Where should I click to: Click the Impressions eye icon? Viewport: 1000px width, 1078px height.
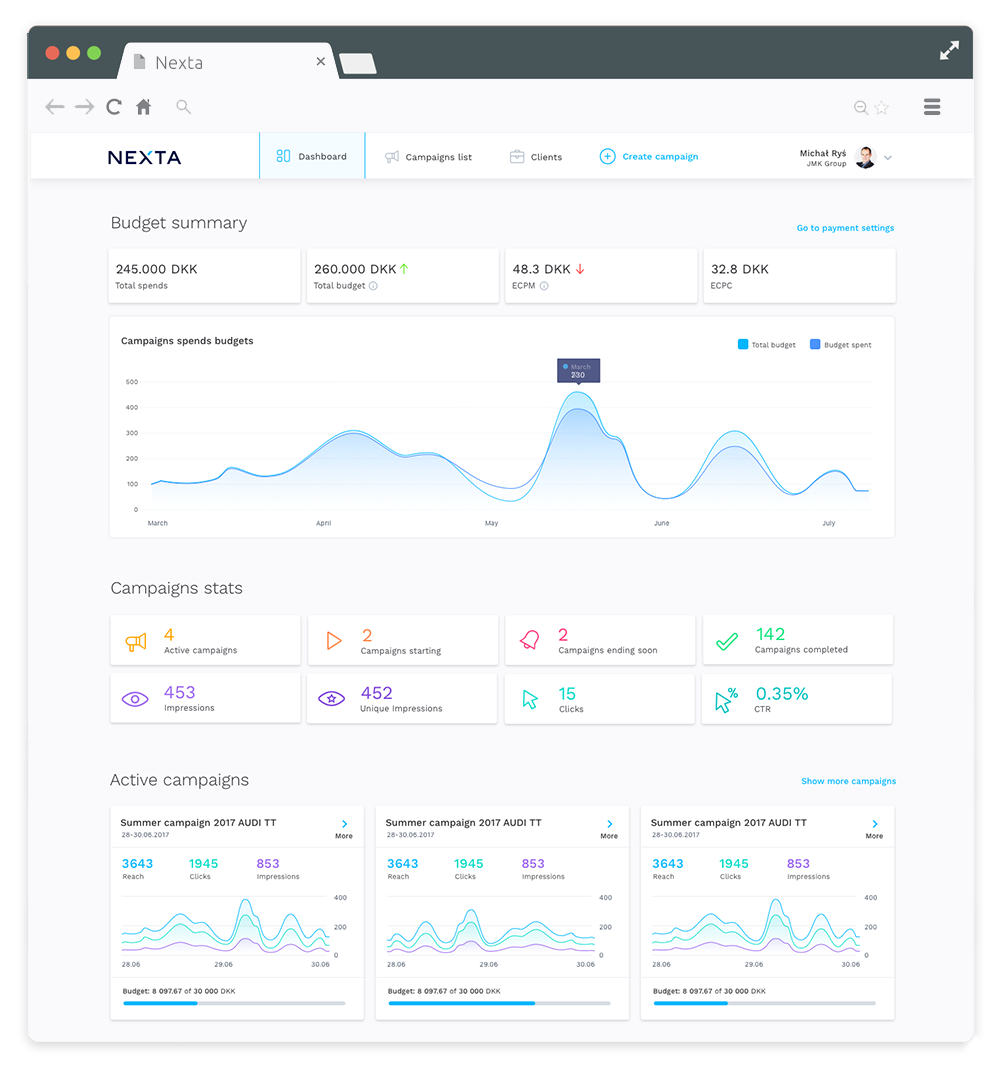135,699
